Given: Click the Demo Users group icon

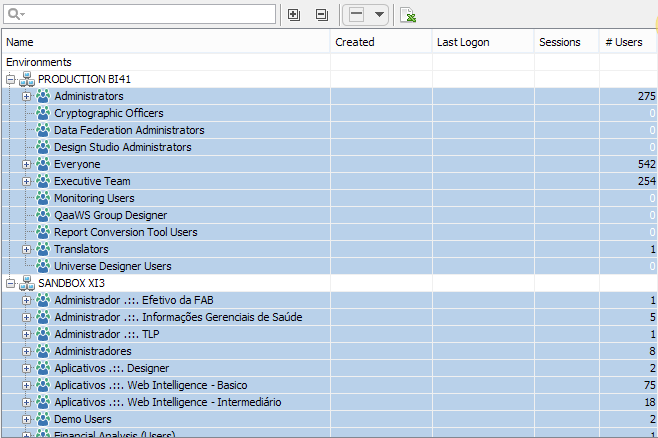Looking at the screenshot, I should click(x=43, y=419).
